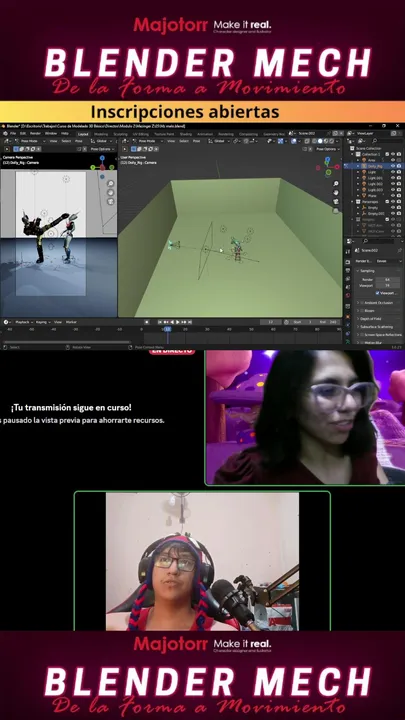The width and height of the screenshot is (405, 720).
Task: Toggle X-ray icon in right viewport header
Action: (307, 141)
